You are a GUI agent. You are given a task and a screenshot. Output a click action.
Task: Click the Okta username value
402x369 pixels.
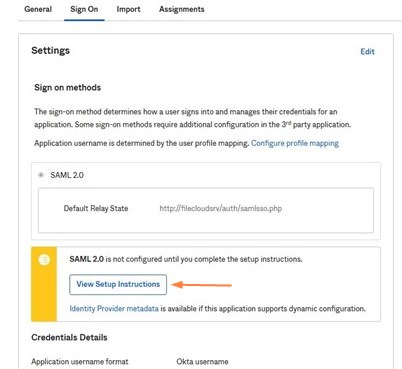(202, 362)
